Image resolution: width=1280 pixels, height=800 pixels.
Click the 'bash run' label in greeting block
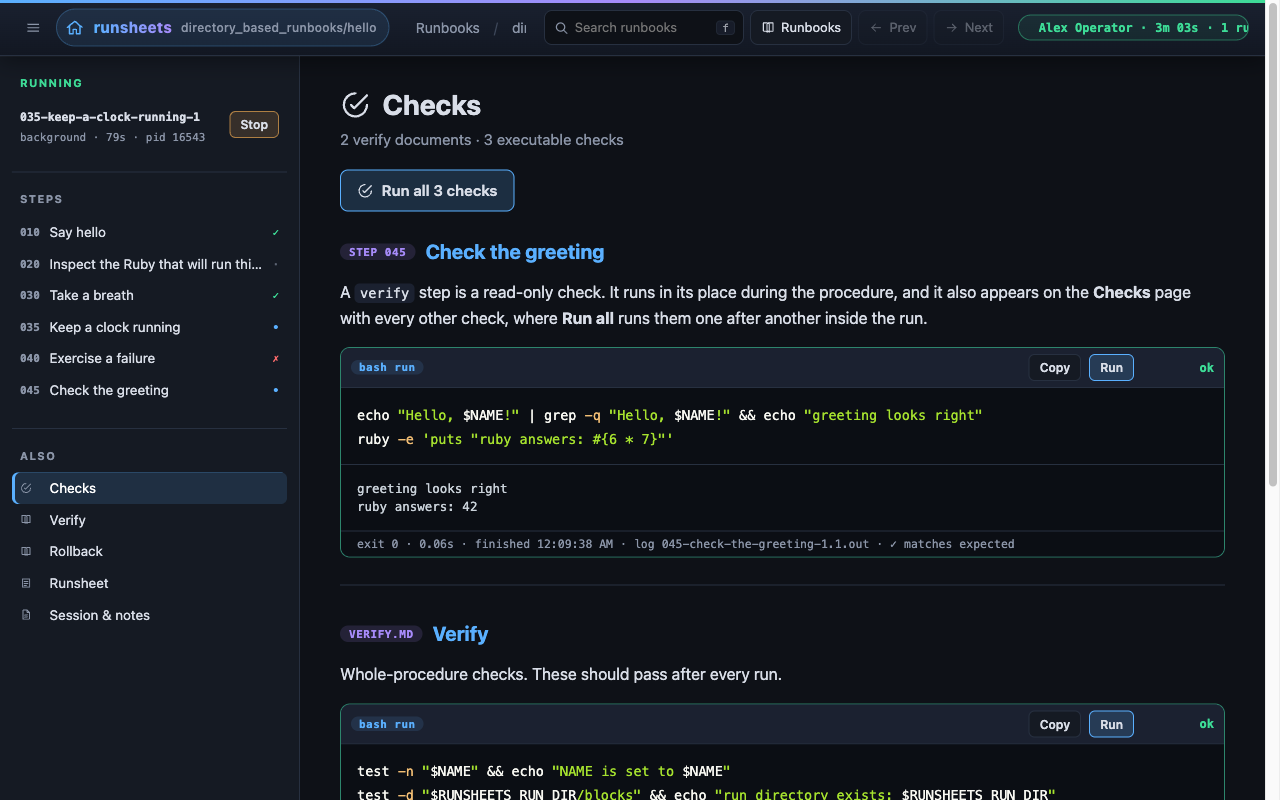[387, 367]
